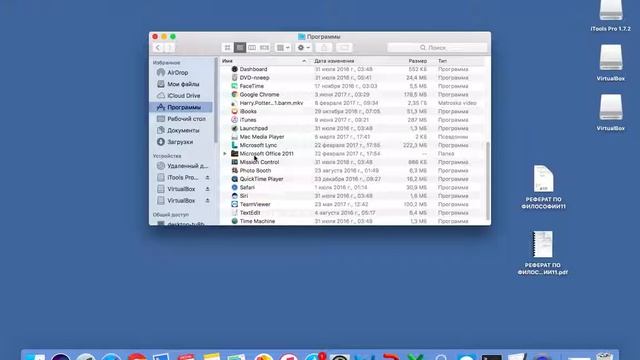640x360 pixels.
Task: Click the sidebar vertical scrollbar
Action: pos(216,100)
